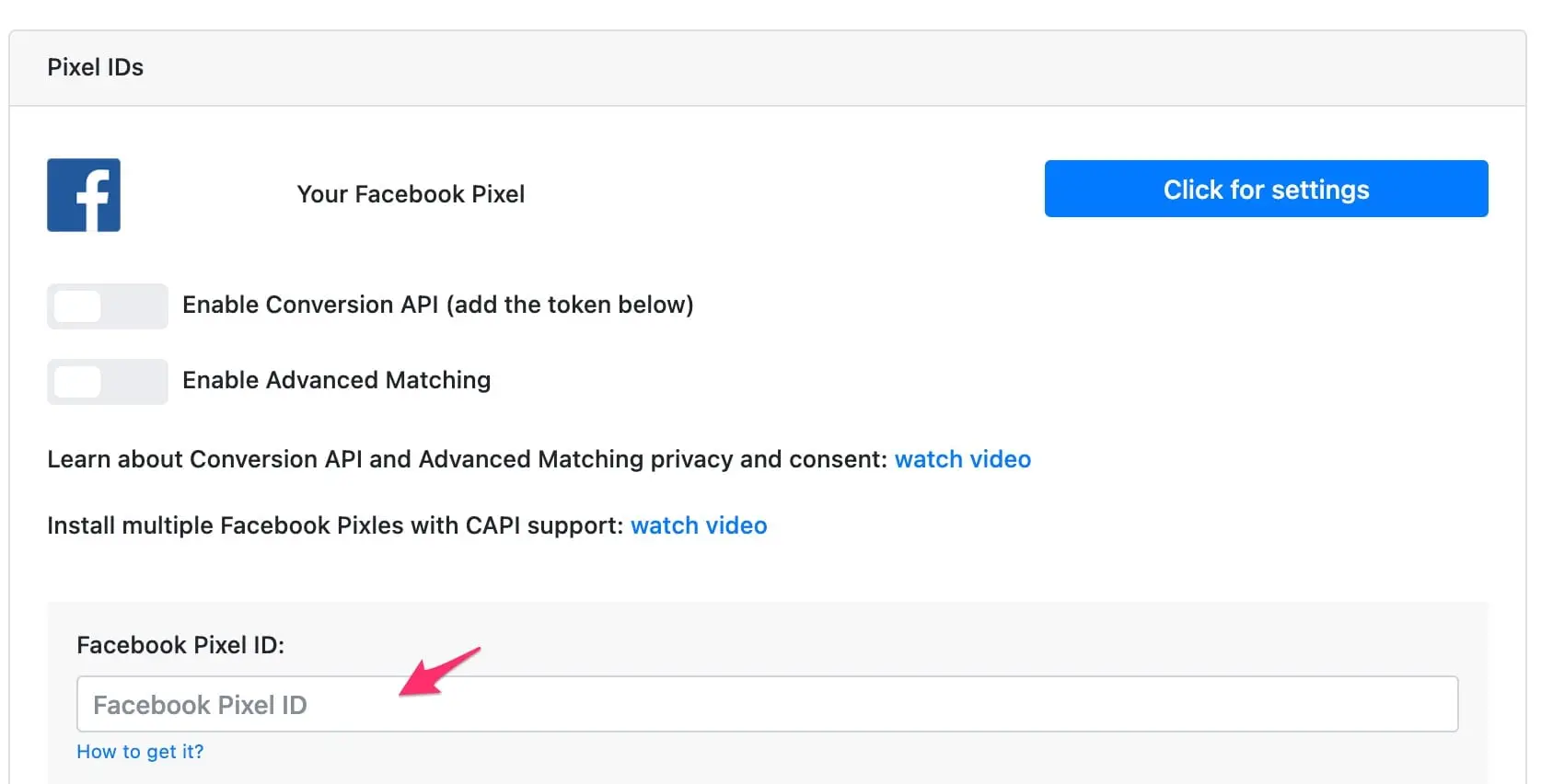Screen dimensions: 1553x784
Task: Focus the Facebook Pixel ID input field
Action: click(x=767, y=705)
